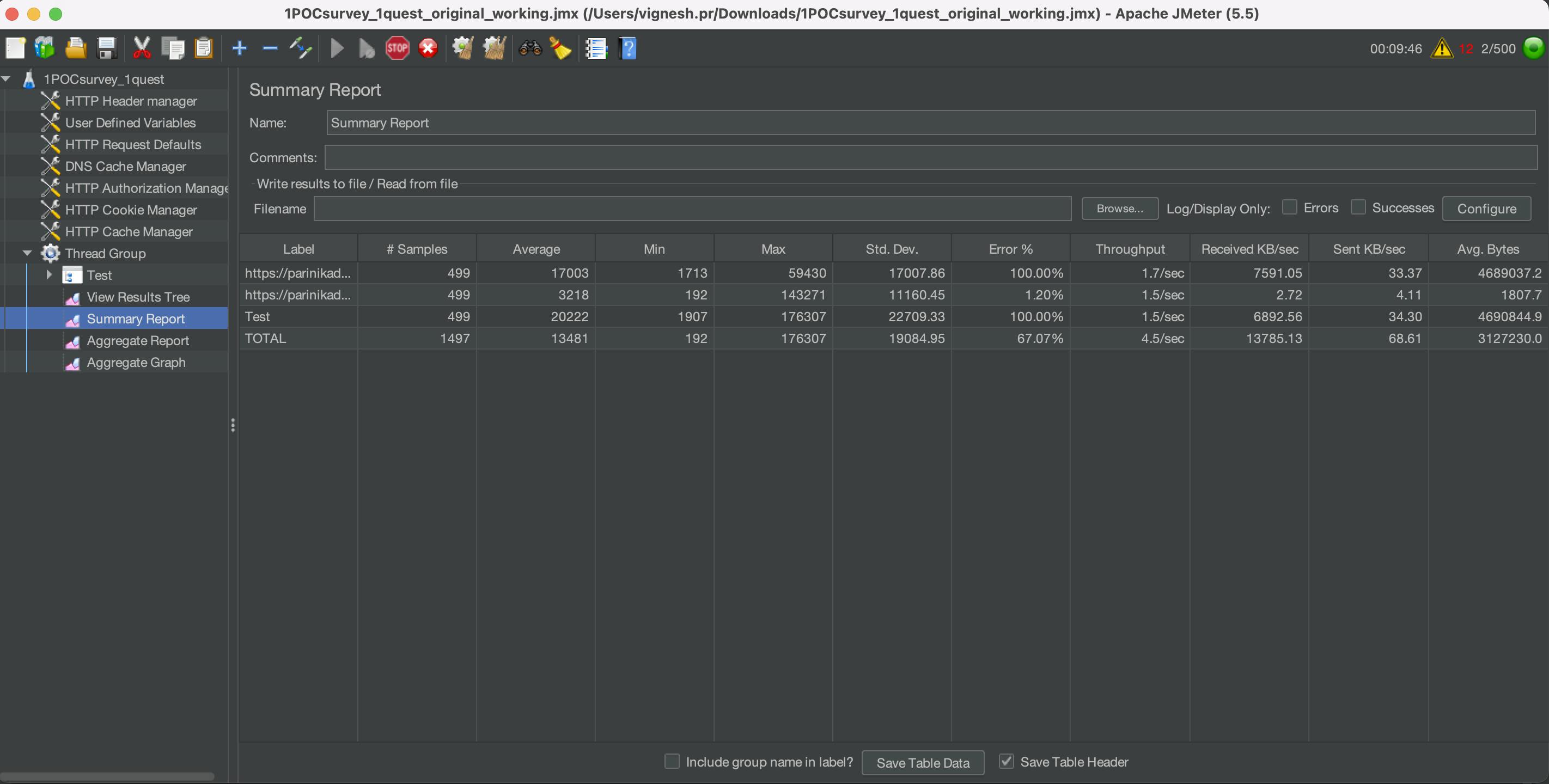Toggle the Errors only checkbox
Viewport: 1549px width, 784px height.
point(1289,207)
